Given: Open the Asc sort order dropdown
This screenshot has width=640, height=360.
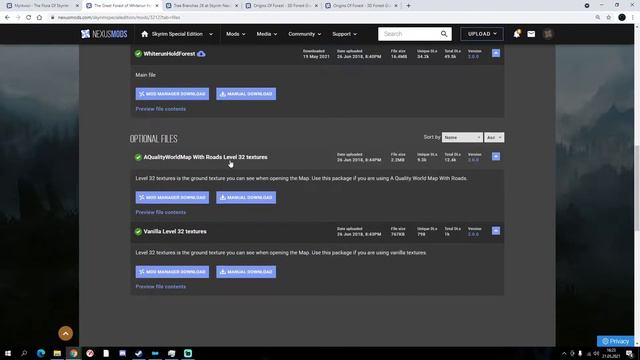Looking at the screenshot, I should 494,138.
